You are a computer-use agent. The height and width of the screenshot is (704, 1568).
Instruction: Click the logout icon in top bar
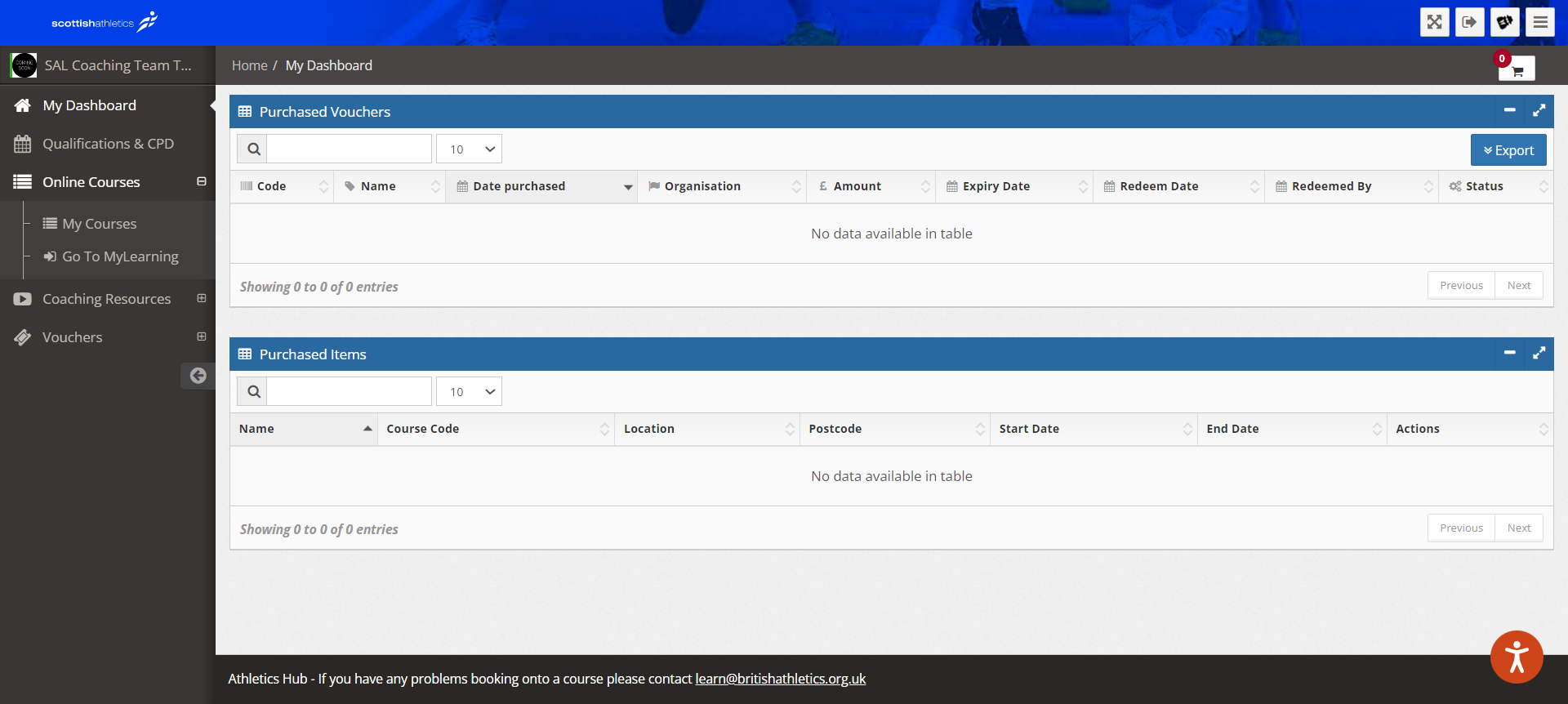(1469, 22)
